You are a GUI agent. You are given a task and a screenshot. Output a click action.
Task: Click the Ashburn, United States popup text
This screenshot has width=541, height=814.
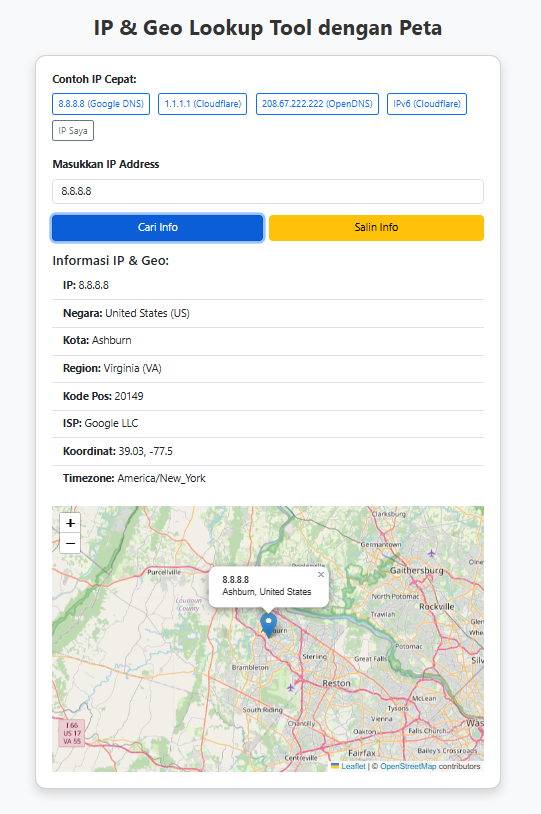pyautogui.click(x=267, y=592)
